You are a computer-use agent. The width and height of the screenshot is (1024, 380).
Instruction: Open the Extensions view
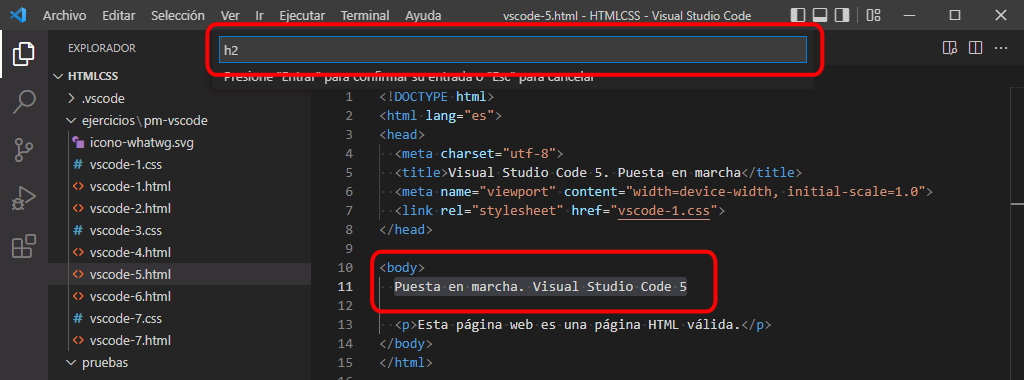tap(24, 247)
